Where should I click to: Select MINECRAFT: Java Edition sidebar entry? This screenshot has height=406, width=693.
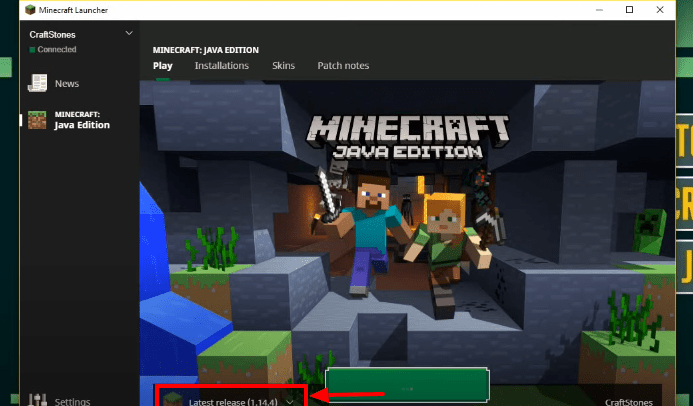click(x=80, y=120)
